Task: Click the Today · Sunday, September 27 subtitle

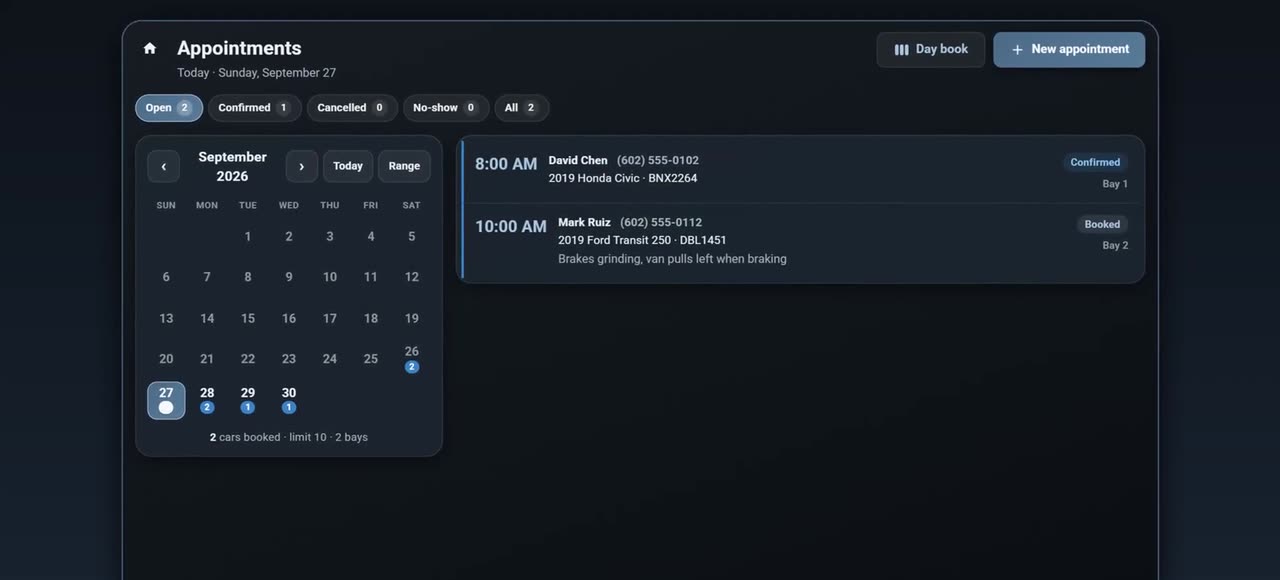Action: coord(257,73)
